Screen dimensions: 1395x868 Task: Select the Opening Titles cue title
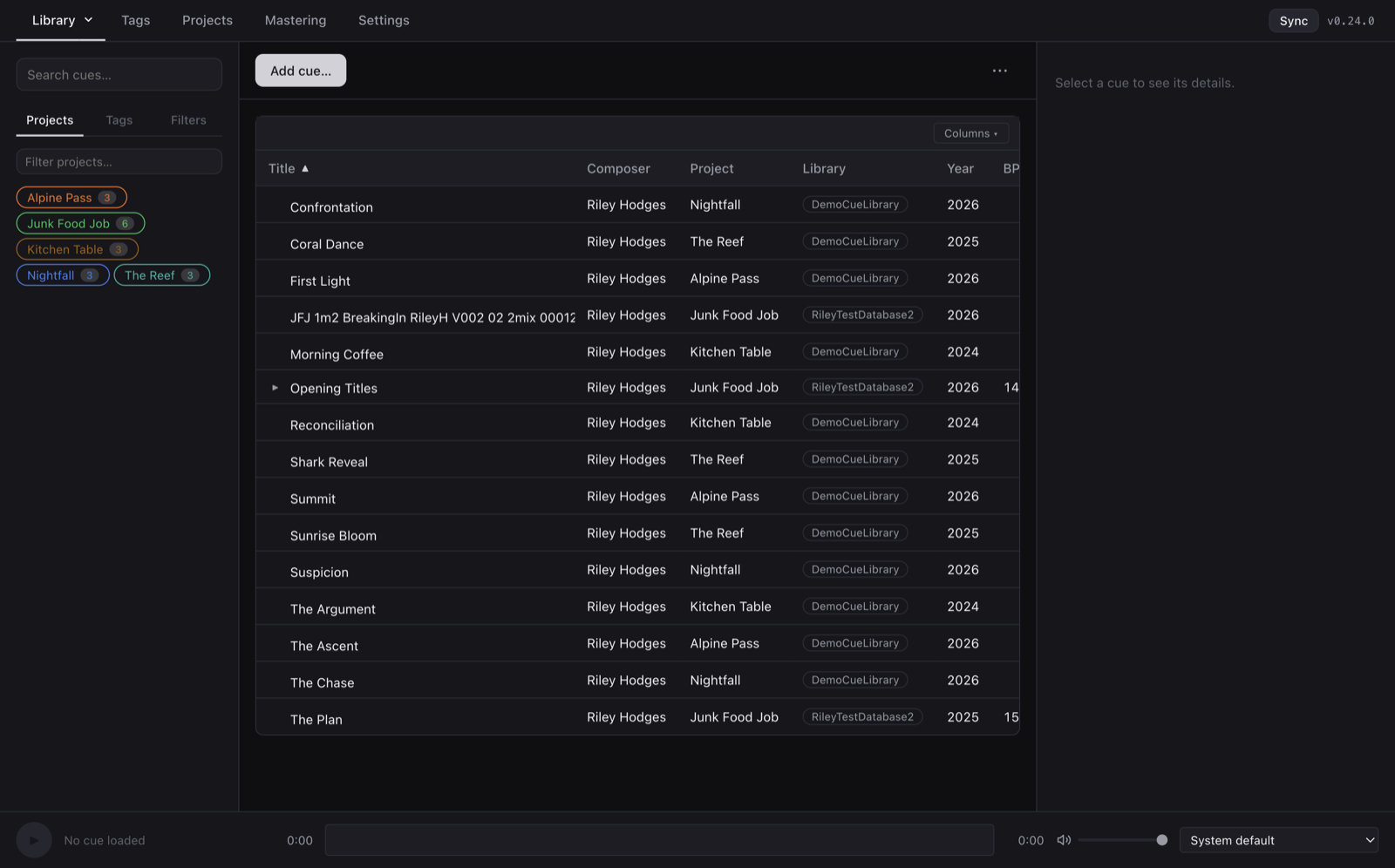334,389
